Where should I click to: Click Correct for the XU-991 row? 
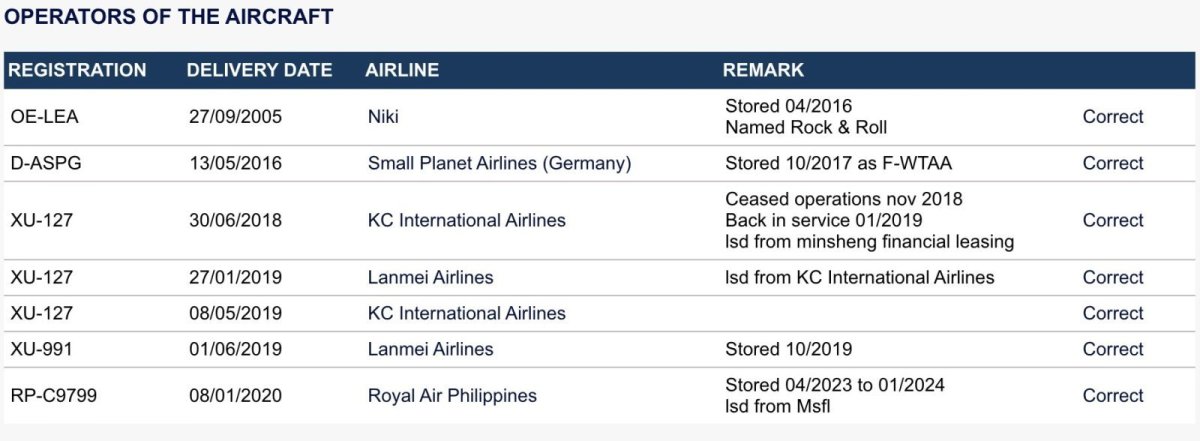tap(1112, 349)
